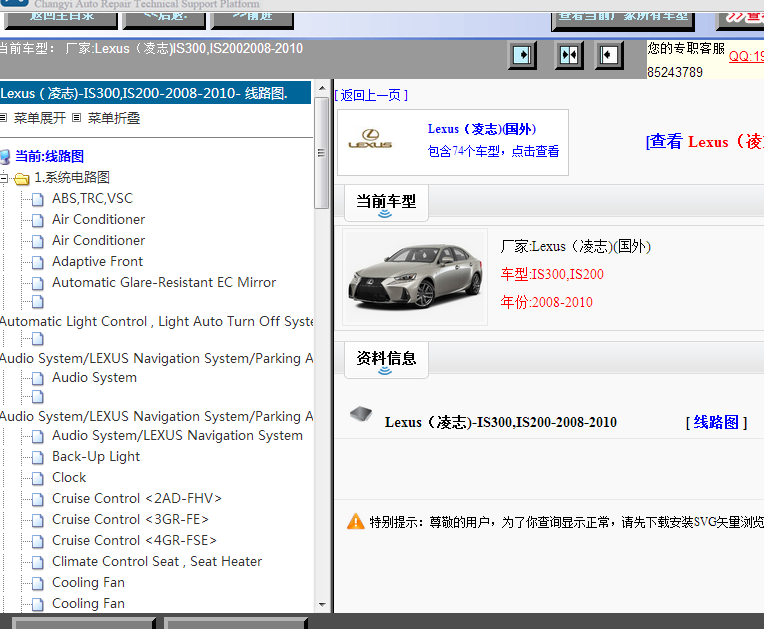Open Cruise Control <3GR-FE> diagram
764x629 pixels.
pos(130,519)
